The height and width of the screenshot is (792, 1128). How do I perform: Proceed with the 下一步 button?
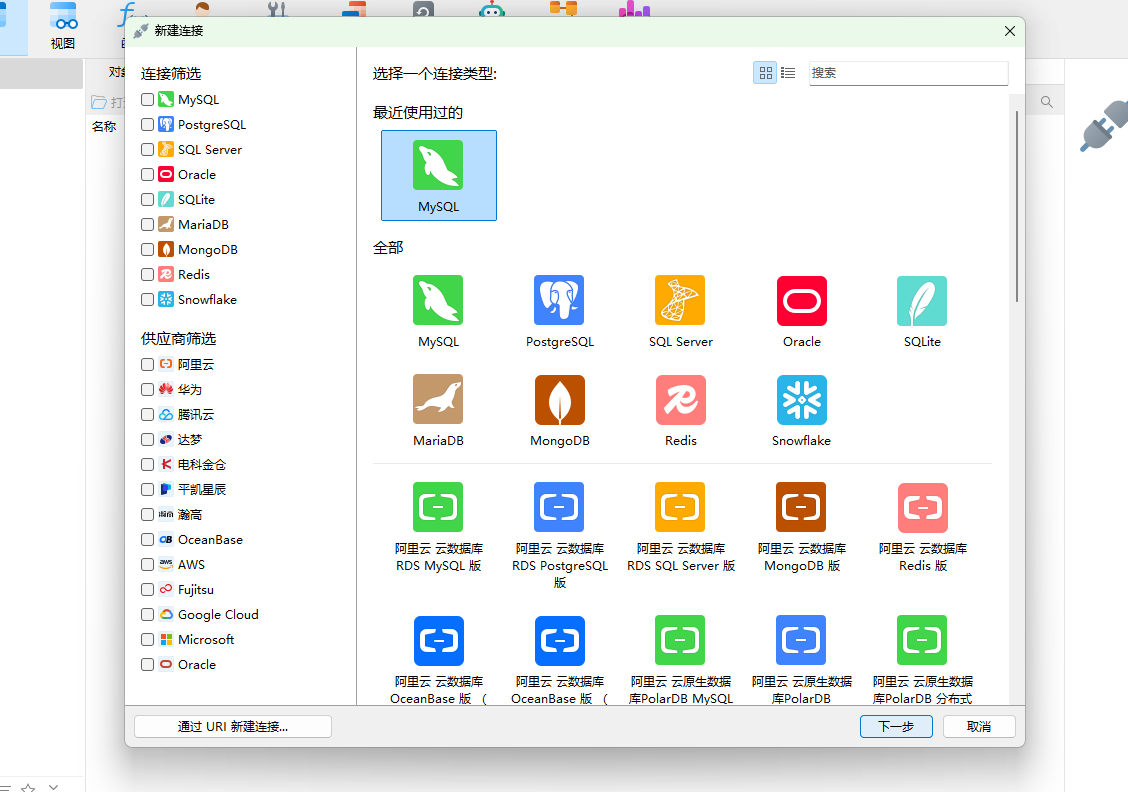896,727
